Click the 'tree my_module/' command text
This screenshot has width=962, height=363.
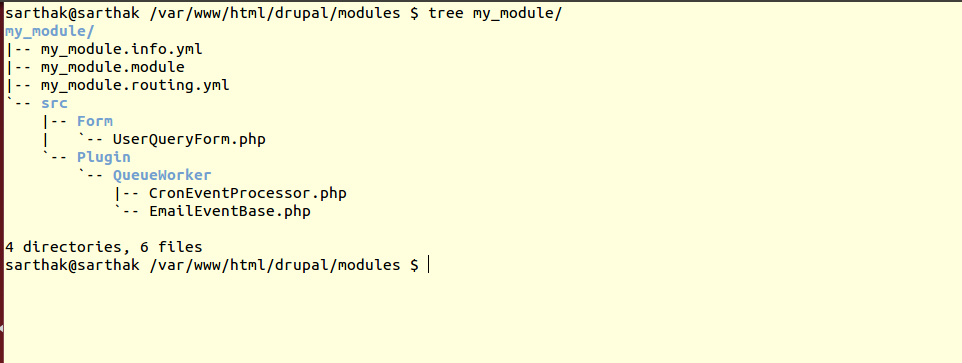[x=495, y=14]
